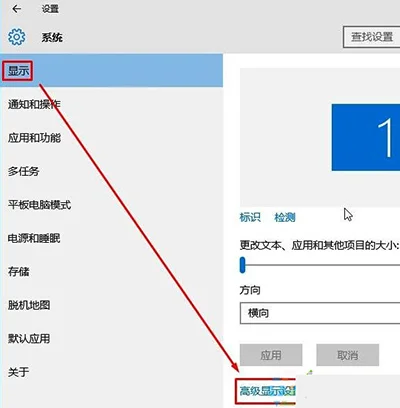Image resolution: width=400 pixels, height=408 pixels.
Task: Click the text size slider handle
Action: tap(243, 265)
